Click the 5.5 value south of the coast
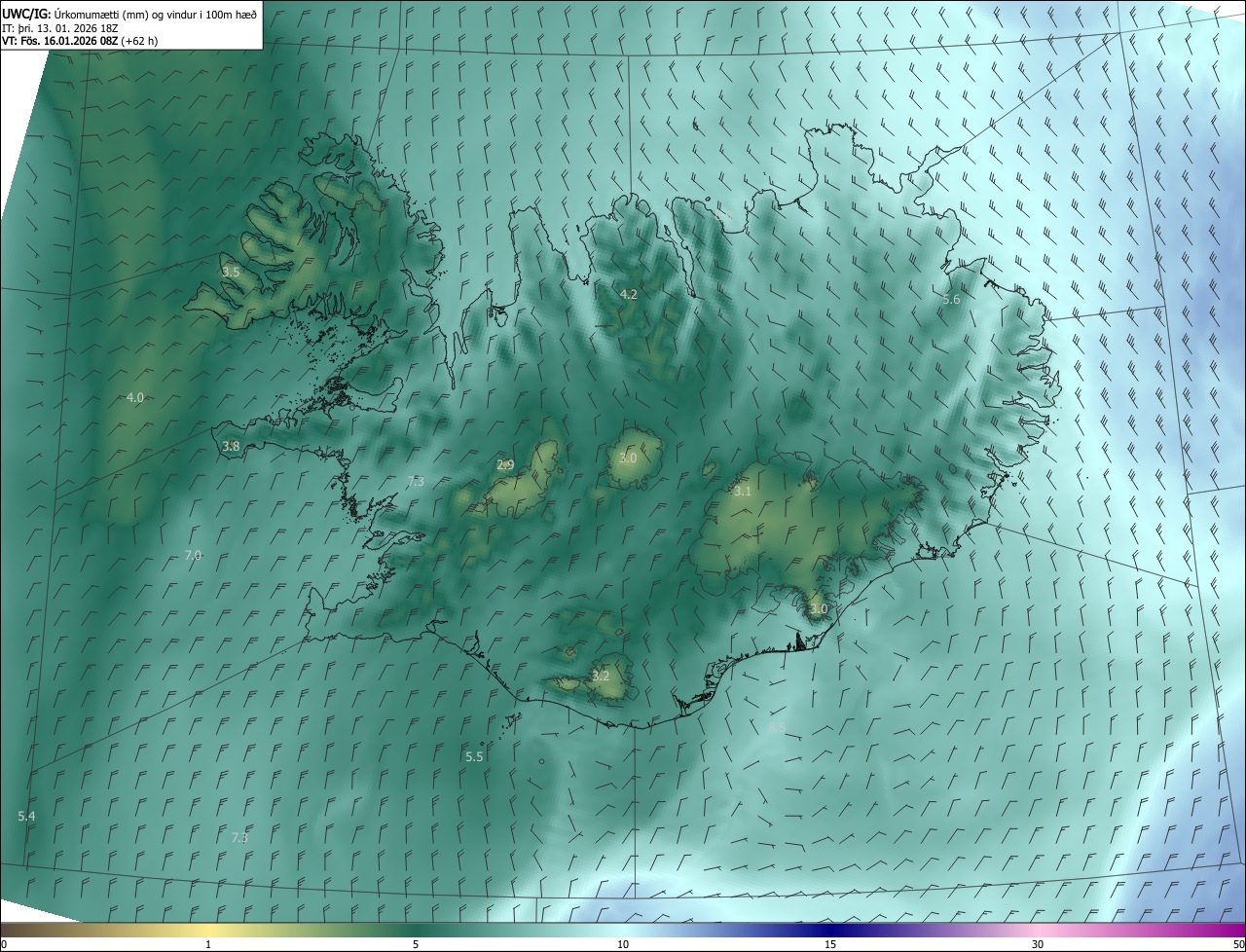1246x952 pixels. pos(474,756)
